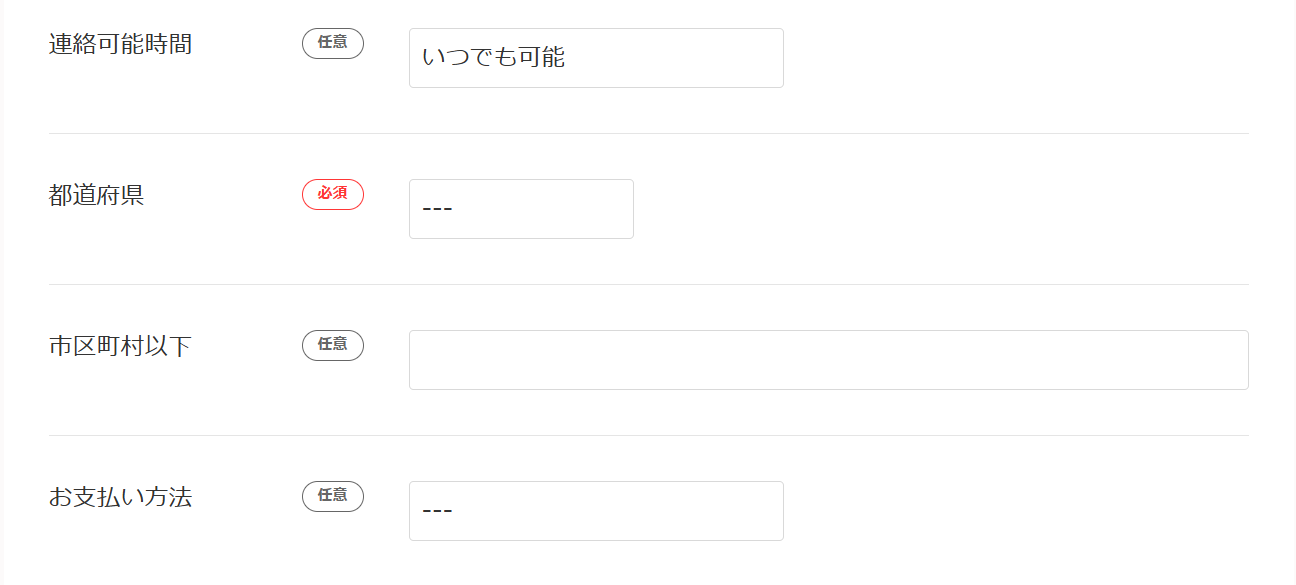The image size is (1296, 585).
Task: Click blank space right of 都道府県 dropdown
Action: pos(940,209)
